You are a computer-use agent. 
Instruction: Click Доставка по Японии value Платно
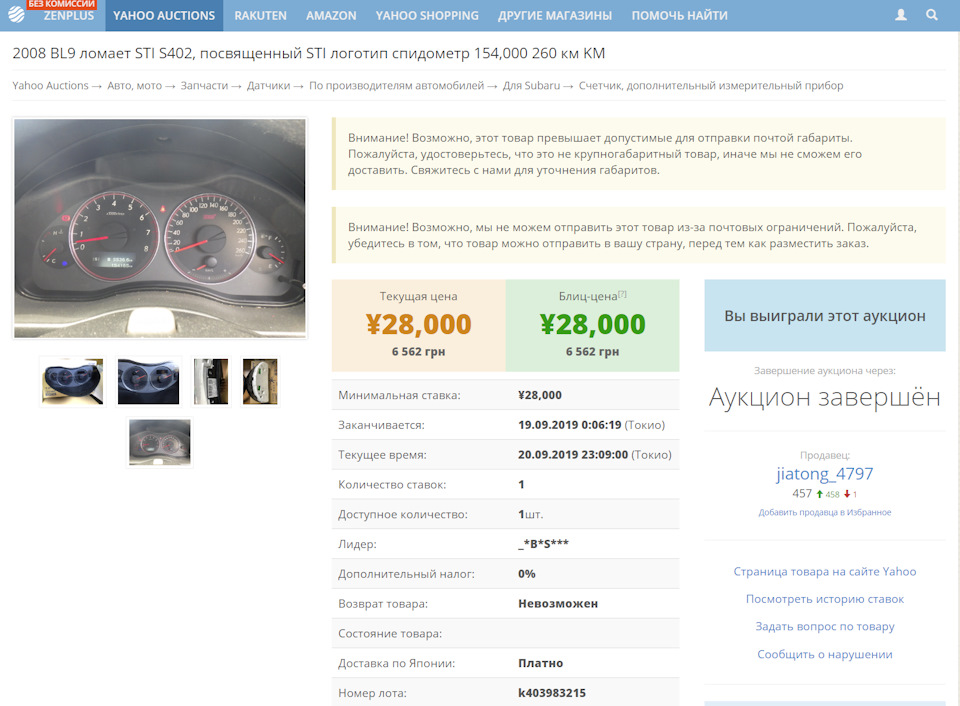pos(541,663)
